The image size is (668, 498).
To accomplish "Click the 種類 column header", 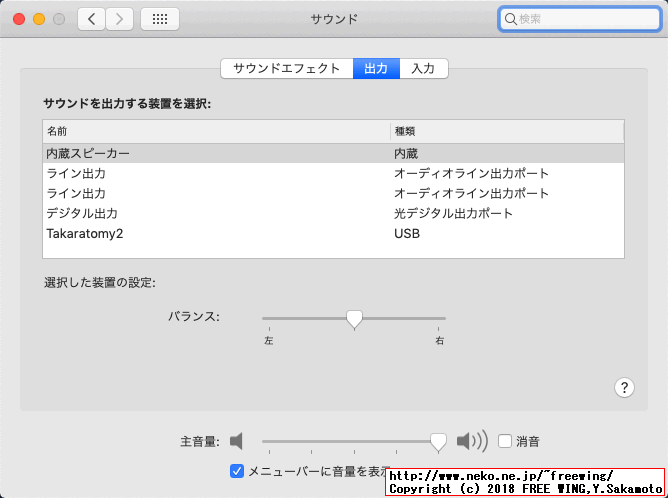I will coord(507,132).
